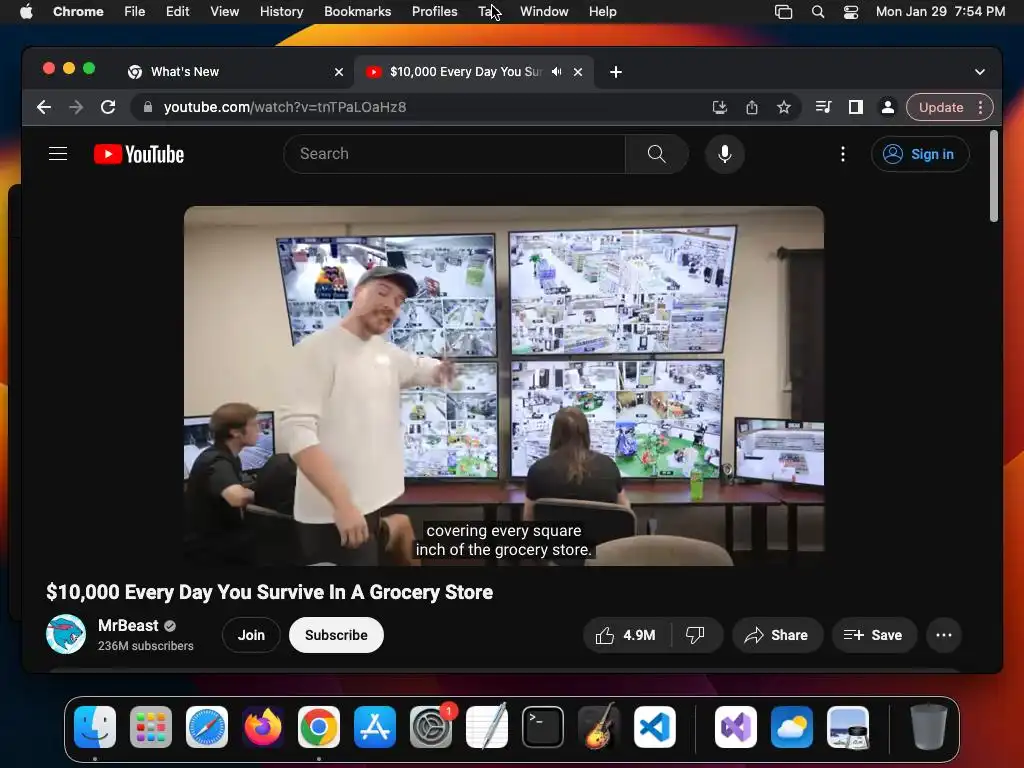Open Terminal from the Dock
Image resolution: width=1024 pixels, height=768 pixels.
coord(543,727)
